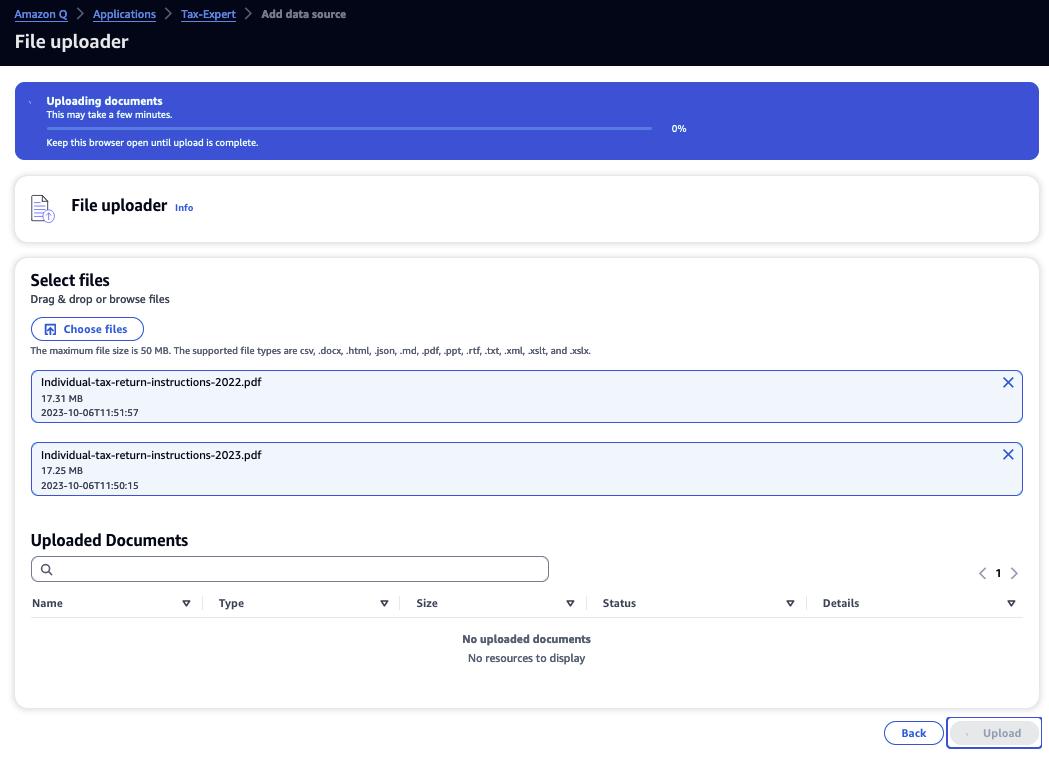Click the file uploader document icon
This screenshot has width=1049, height=760.
click(42, 208)
